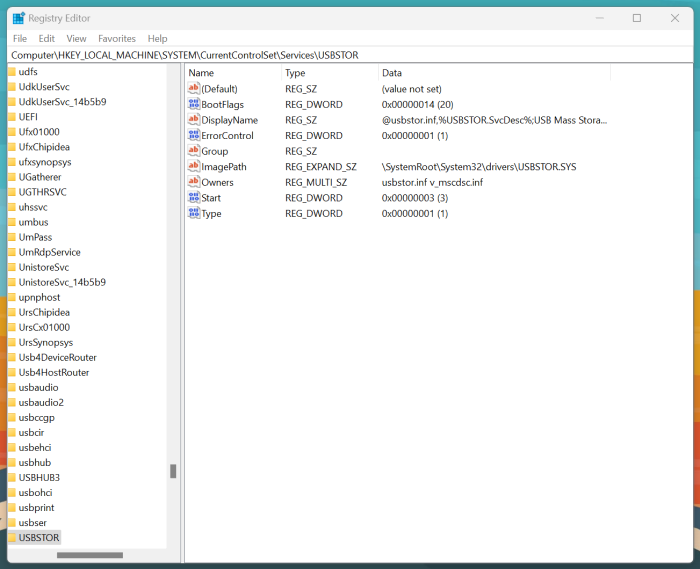The height and width of the screenshot is (569, 700).
Task: Select the (Default) string value icon
Action: [x=193, y=88]
